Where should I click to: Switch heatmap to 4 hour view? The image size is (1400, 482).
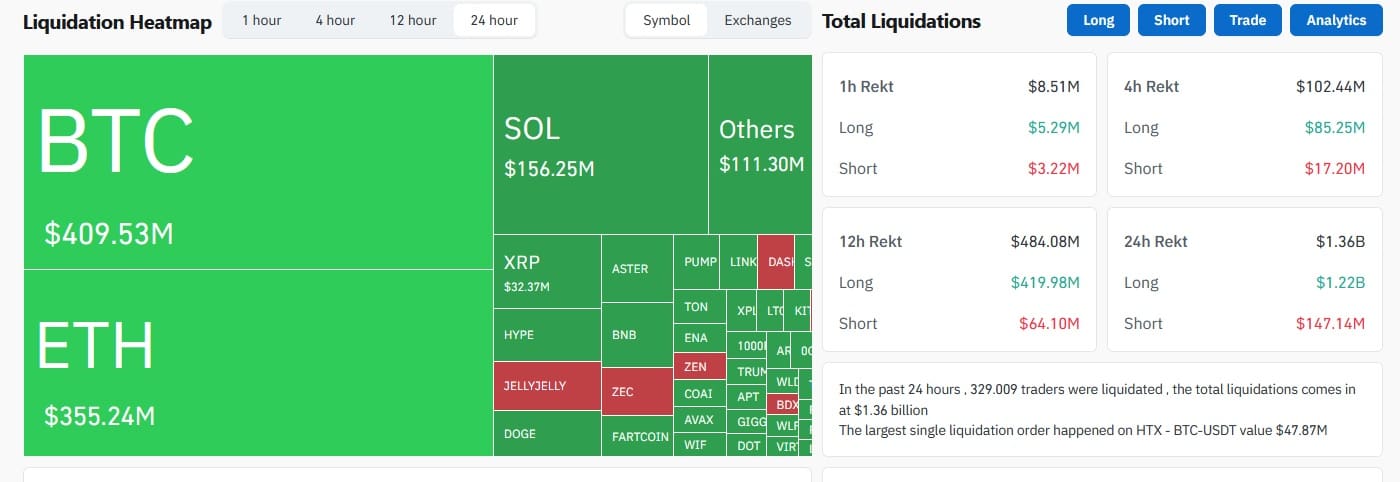pos(335,20)
